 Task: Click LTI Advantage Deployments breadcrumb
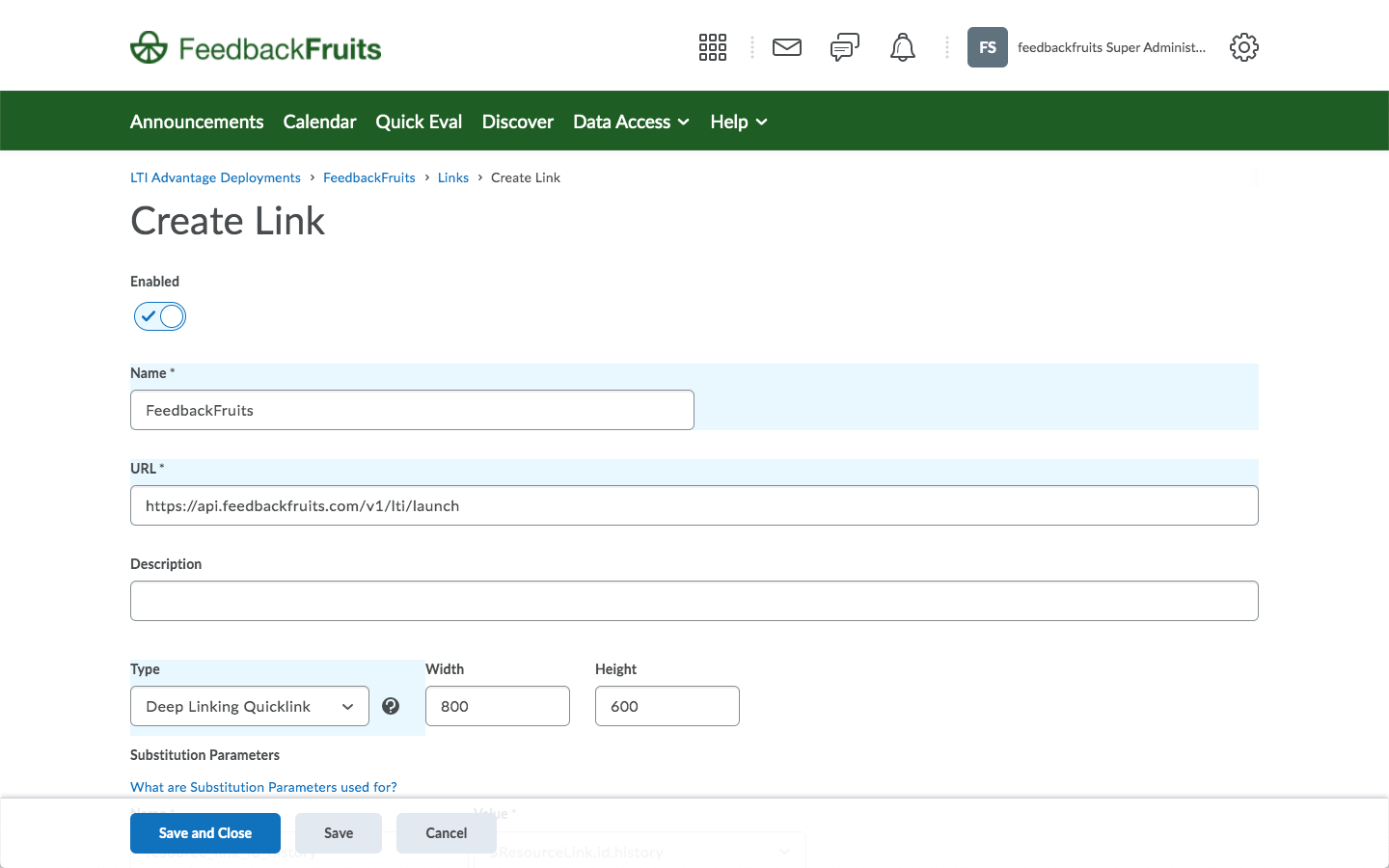(x=215, y=177)
